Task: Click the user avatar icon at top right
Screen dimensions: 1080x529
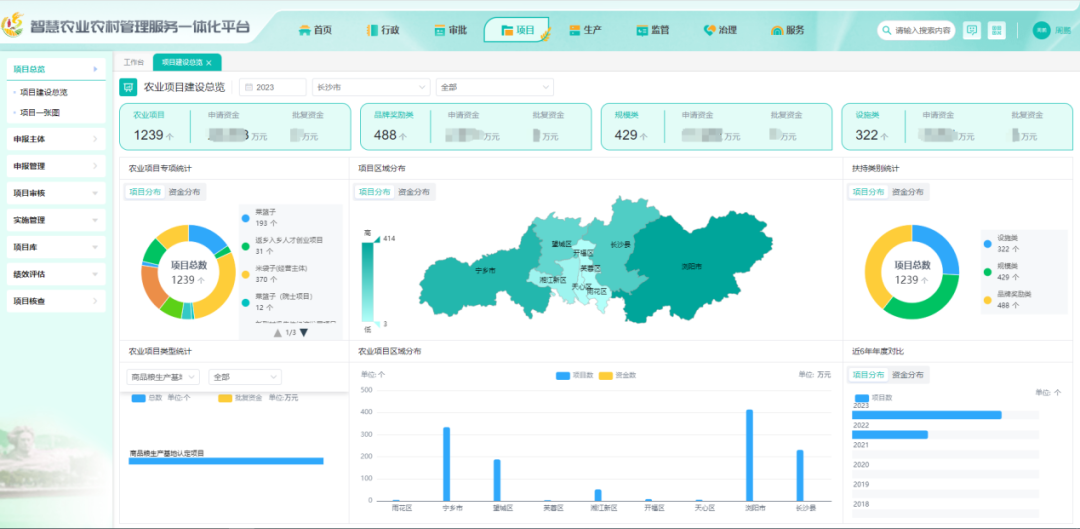Action: pos(1041,30)
